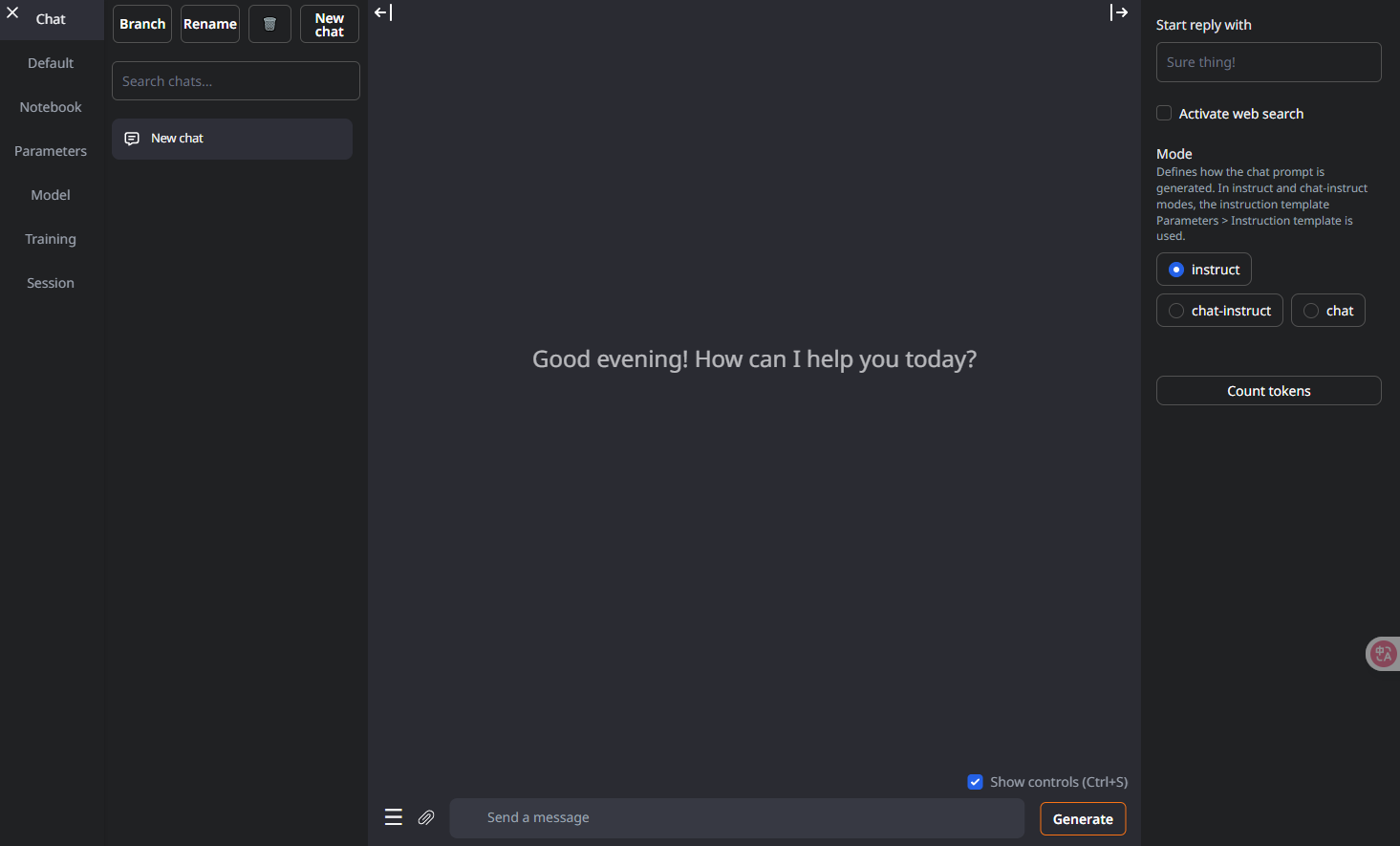
Task: Click the Branch button
Action: click(142, 24)
